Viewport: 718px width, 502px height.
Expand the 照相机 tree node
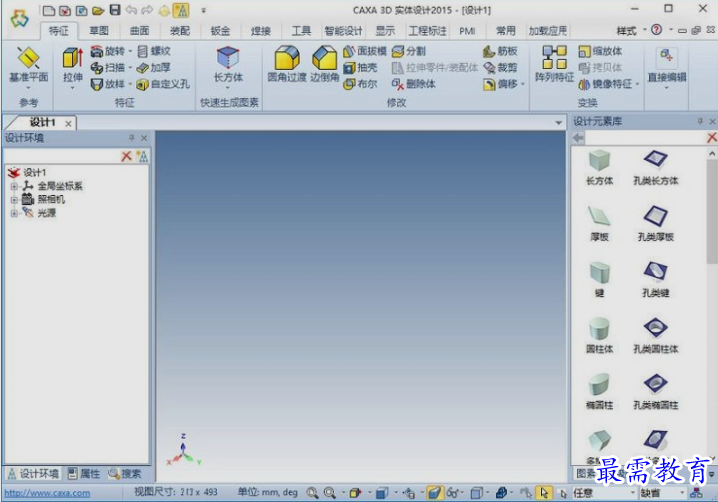(x=14, y=200)
